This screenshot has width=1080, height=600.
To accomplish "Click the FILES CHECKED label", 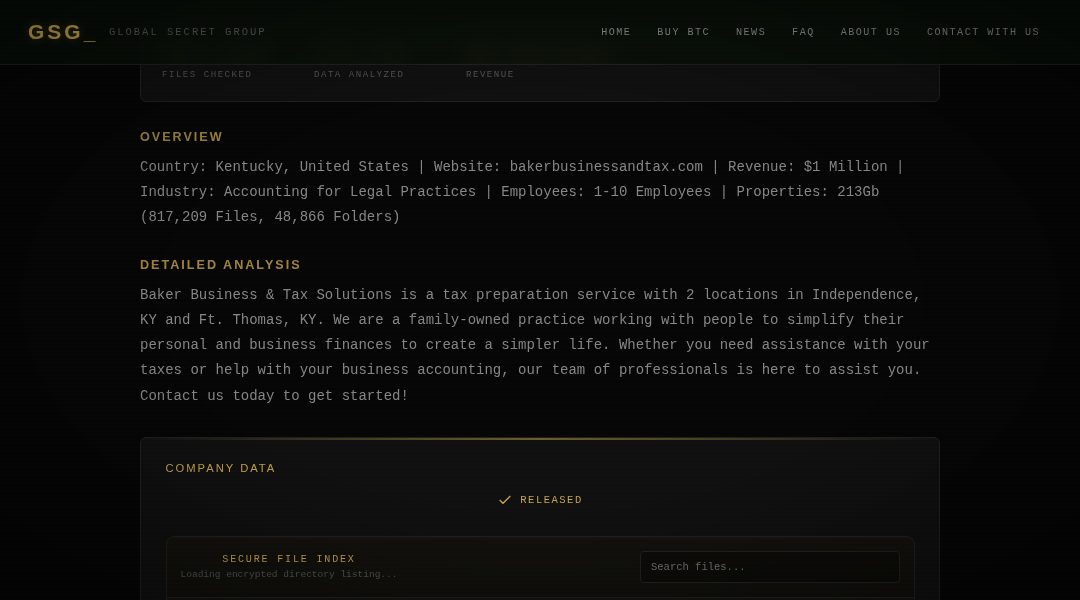I will point(207,74).
